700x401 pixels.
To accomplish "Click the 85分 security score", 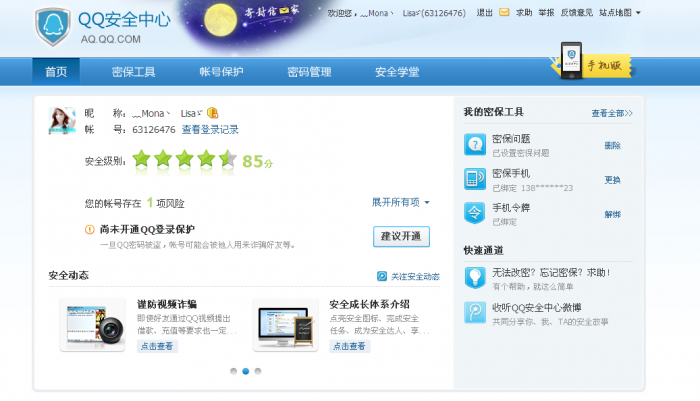I will 257,161.
